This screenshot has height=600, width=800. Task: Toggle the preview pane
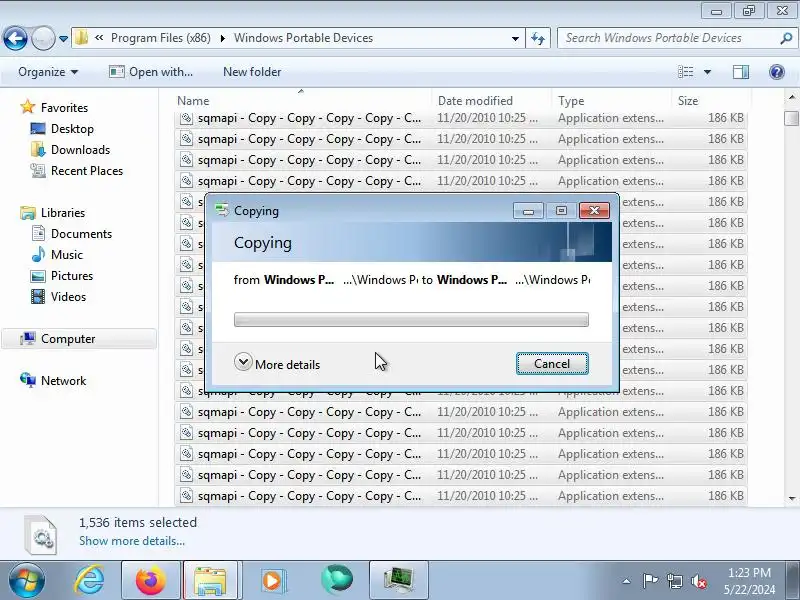[741, 72]
